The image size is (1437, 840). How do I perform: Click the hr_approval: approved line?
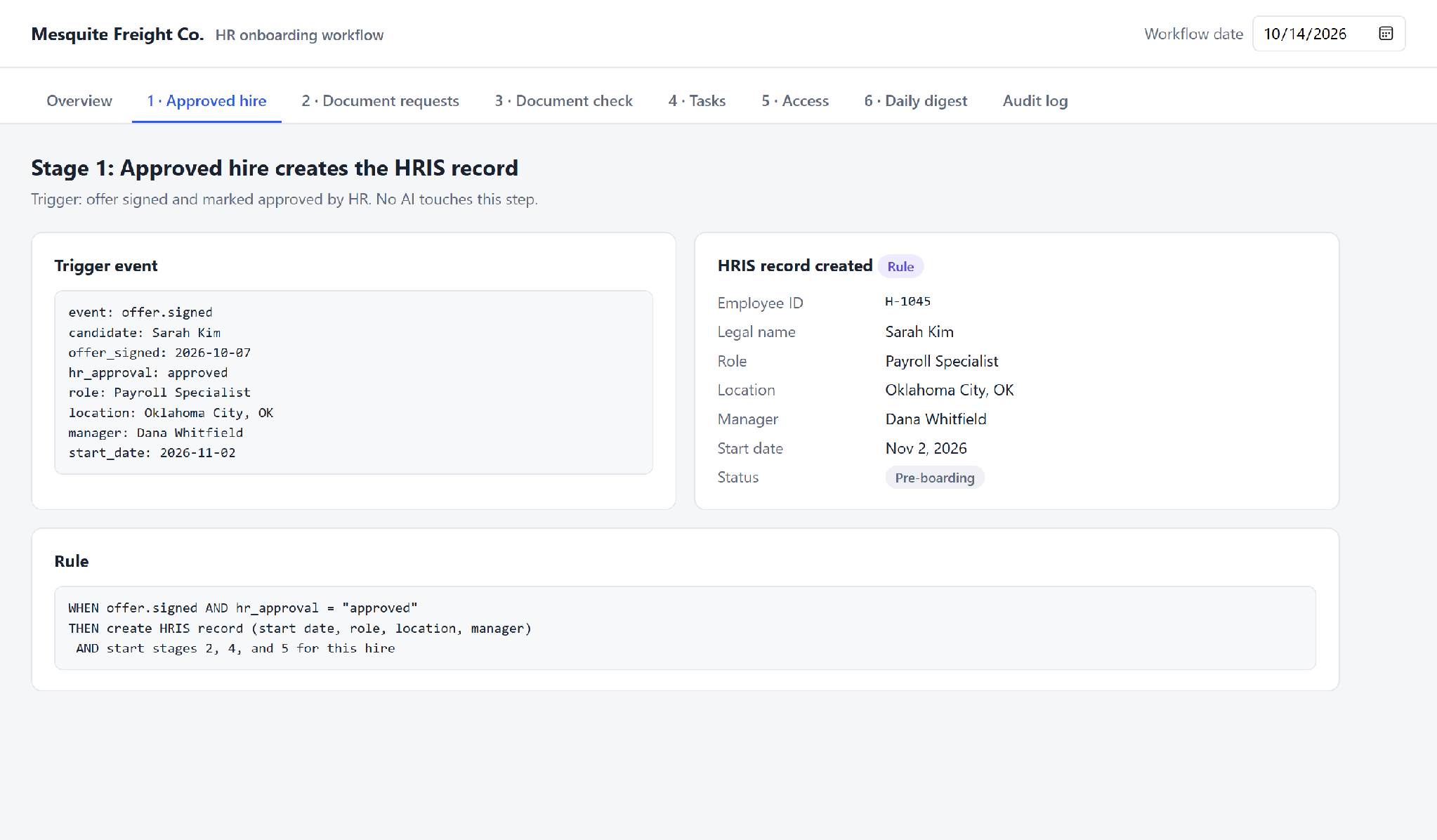[148, 372]
